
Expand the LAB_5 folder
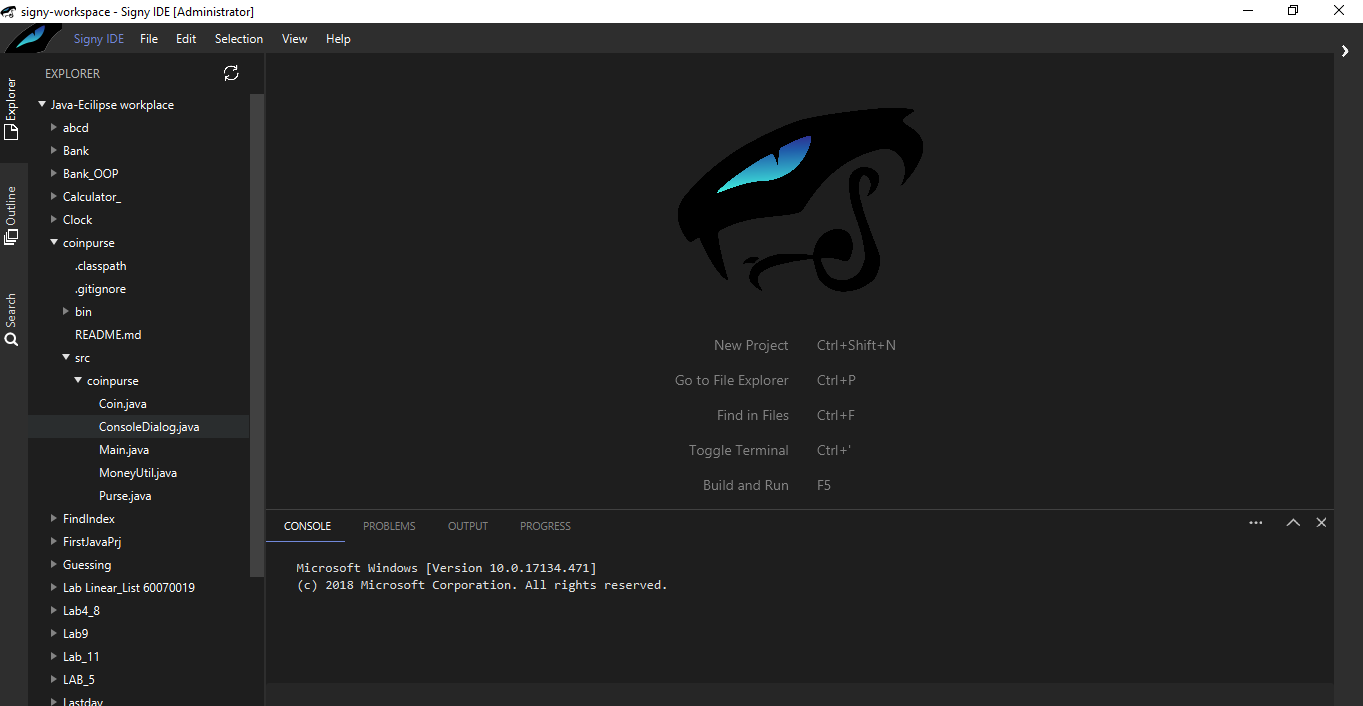[54, 679]
